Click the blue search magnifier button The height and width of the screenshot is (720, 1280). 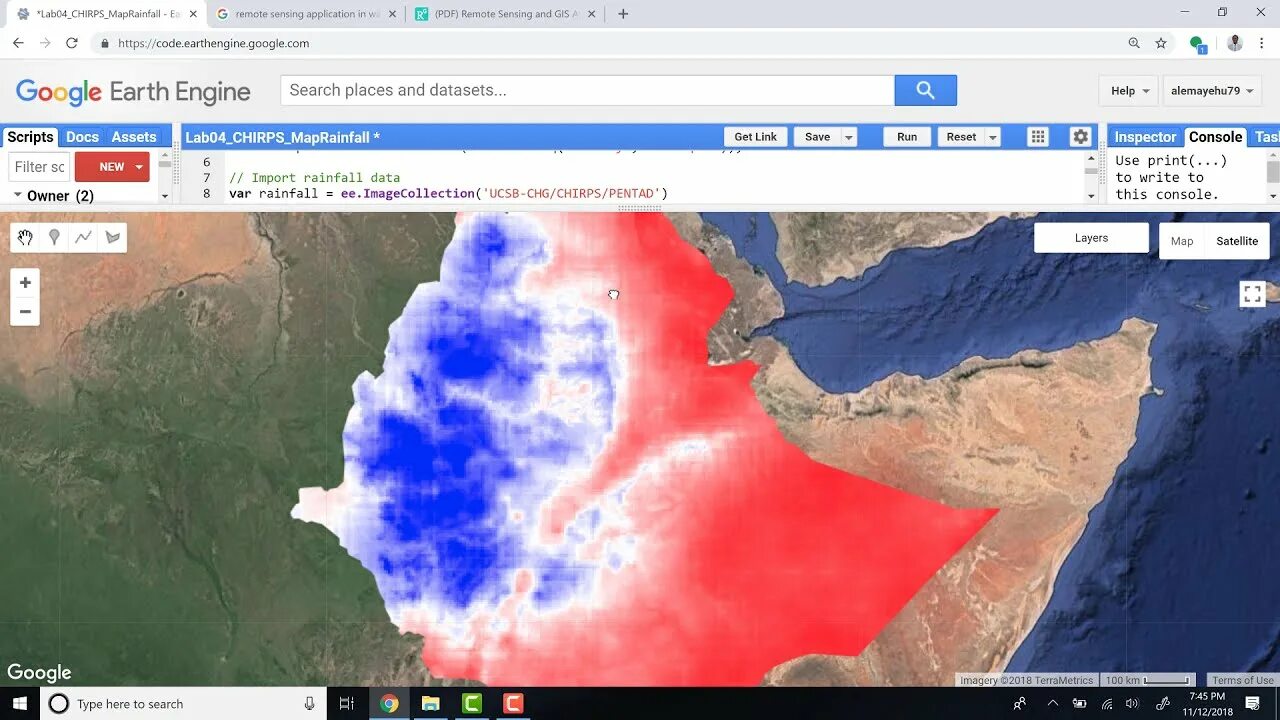coord(925,90)
